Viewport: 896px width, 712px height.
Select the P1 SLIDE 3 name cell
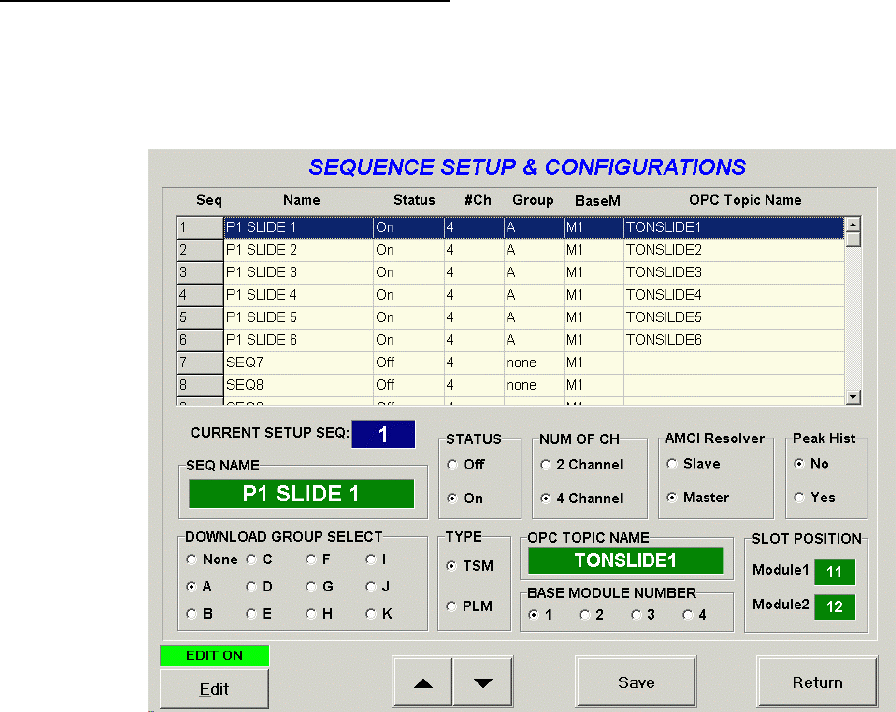pos(298,273)
